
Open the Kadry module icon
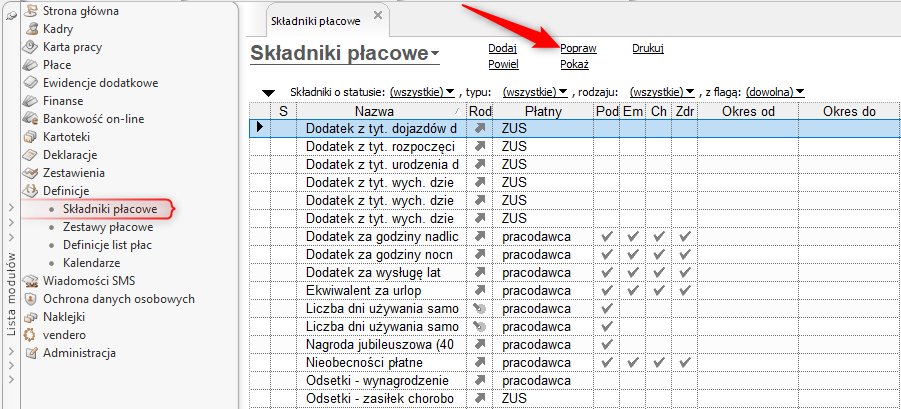pyautogui.click(x=30, y=29)
